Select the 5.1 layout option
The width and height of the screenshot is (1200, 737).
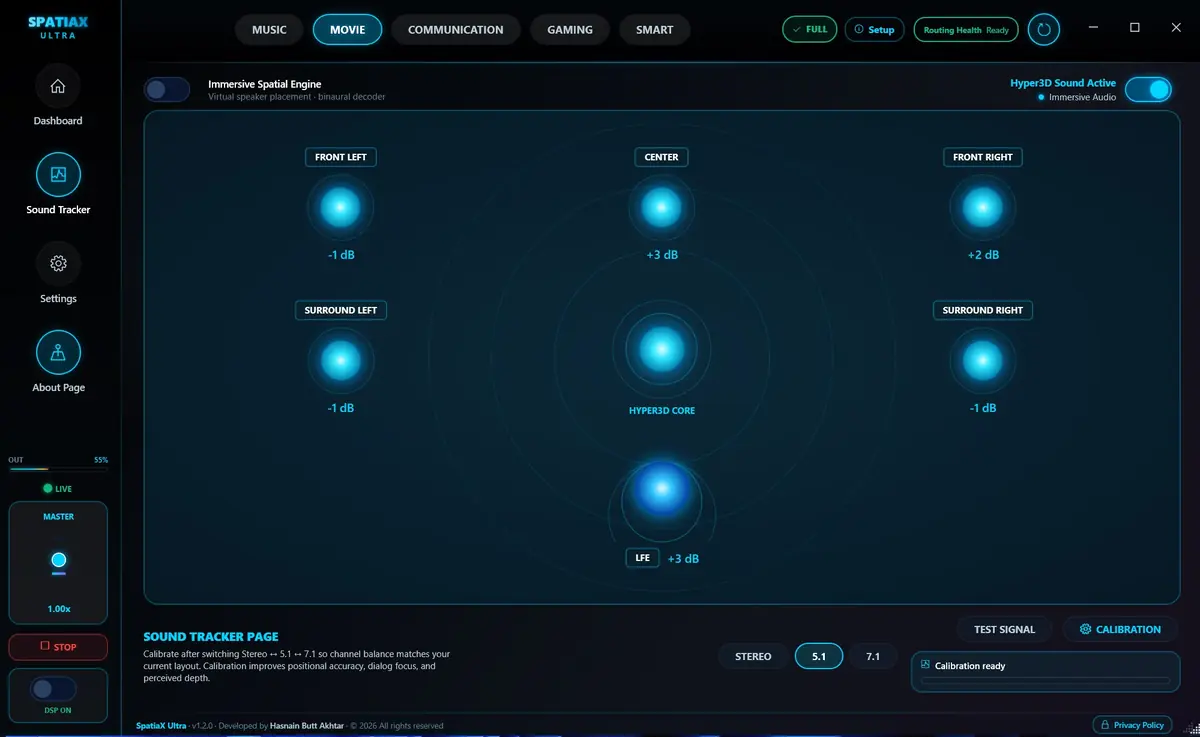tap(819, 656)
